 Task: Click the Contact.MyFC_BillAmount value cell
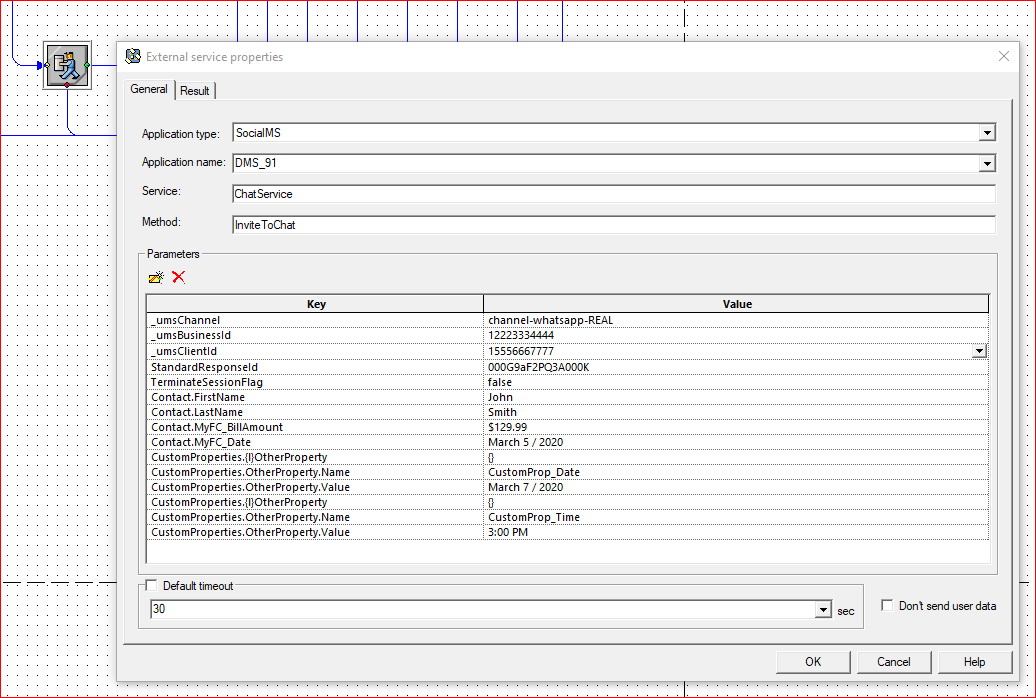(735, 427)
